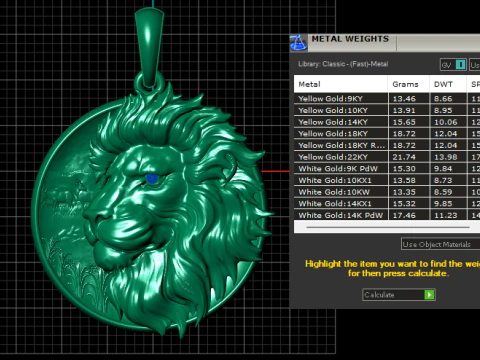Select the Yellow Gold:18KY R... row

[x=387, y=145]
